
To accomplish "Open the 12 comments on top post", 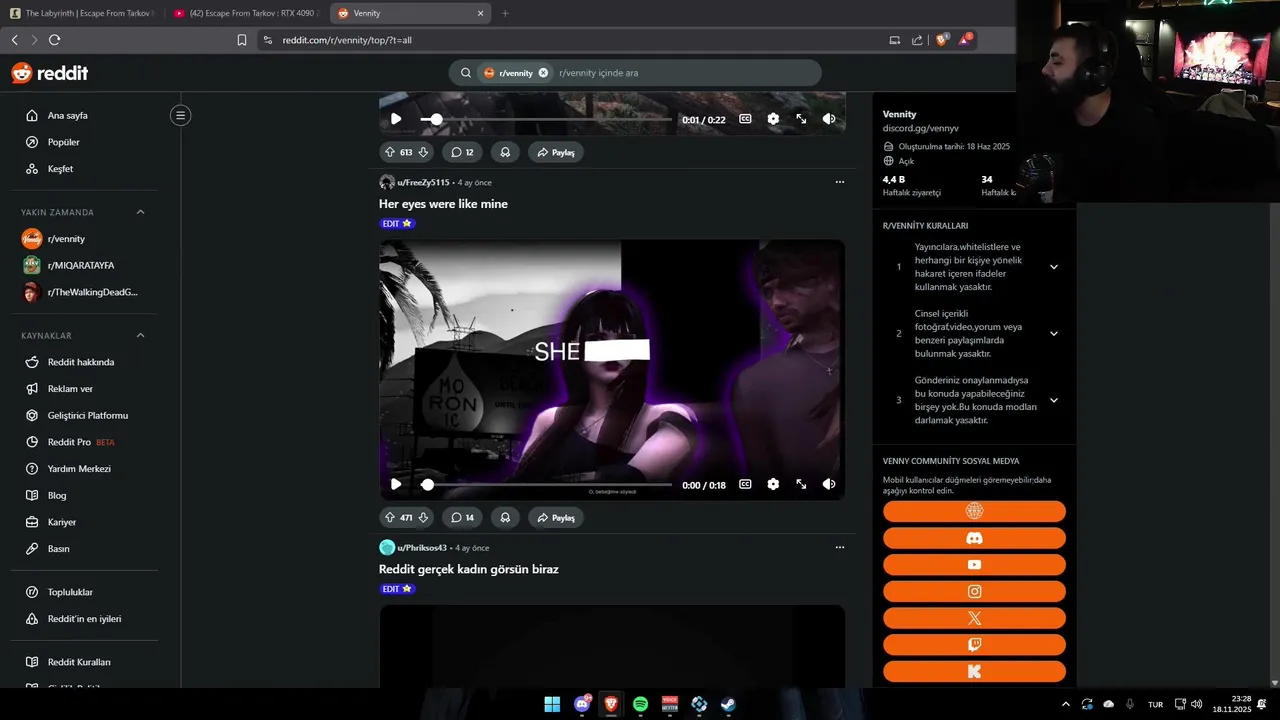I will pos(462,152).
